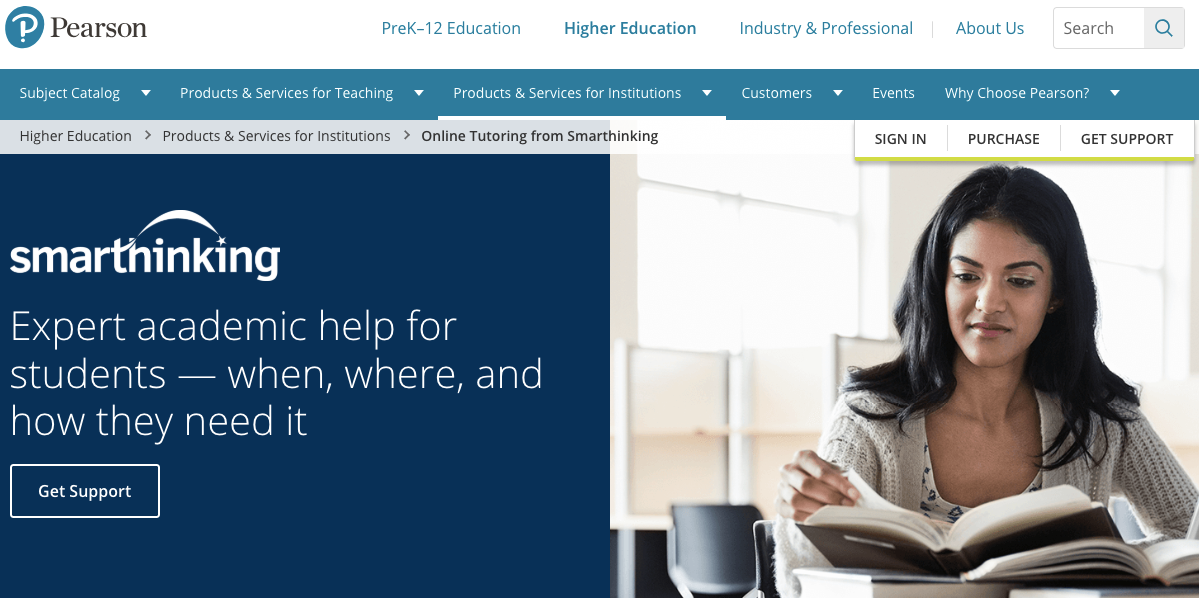Image resolution: width=1199 pixels, height=604 pixels.
Task: Go to Industry & Professional
Action: click(x=826, y=28)
